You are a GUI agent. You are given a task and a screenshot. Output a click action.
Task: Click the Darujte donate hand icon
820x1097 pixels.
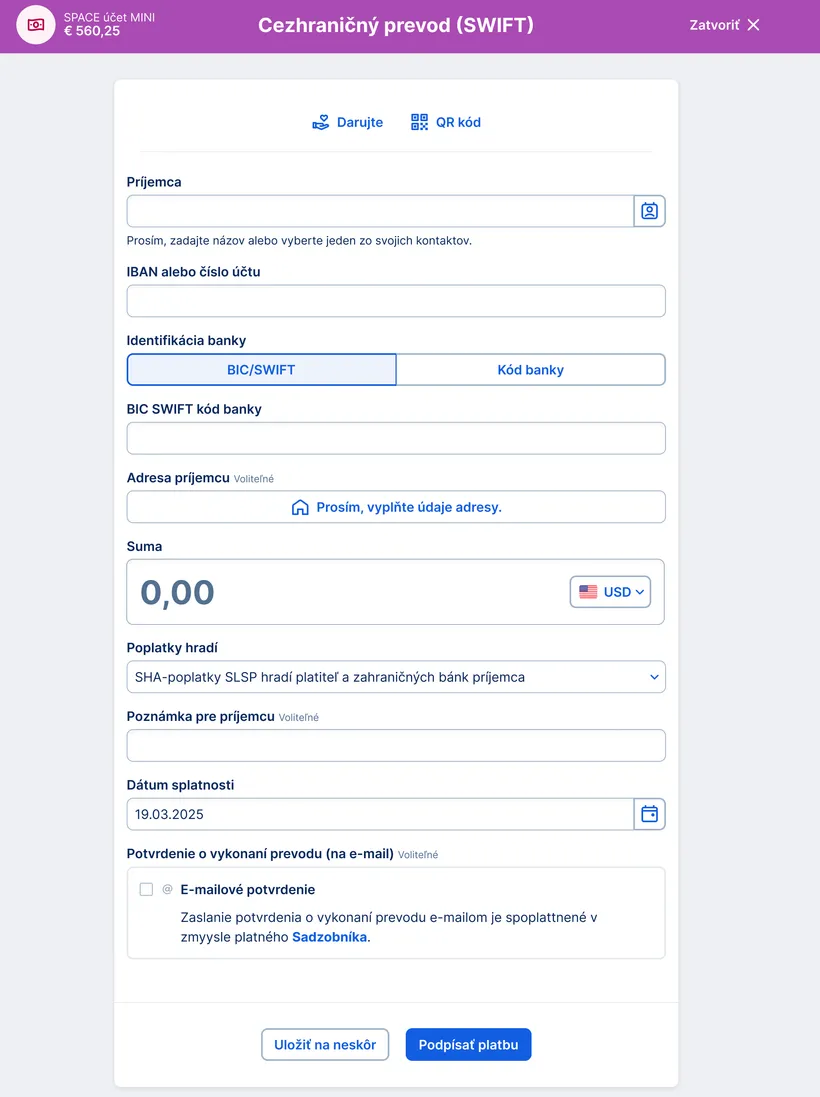320,123
